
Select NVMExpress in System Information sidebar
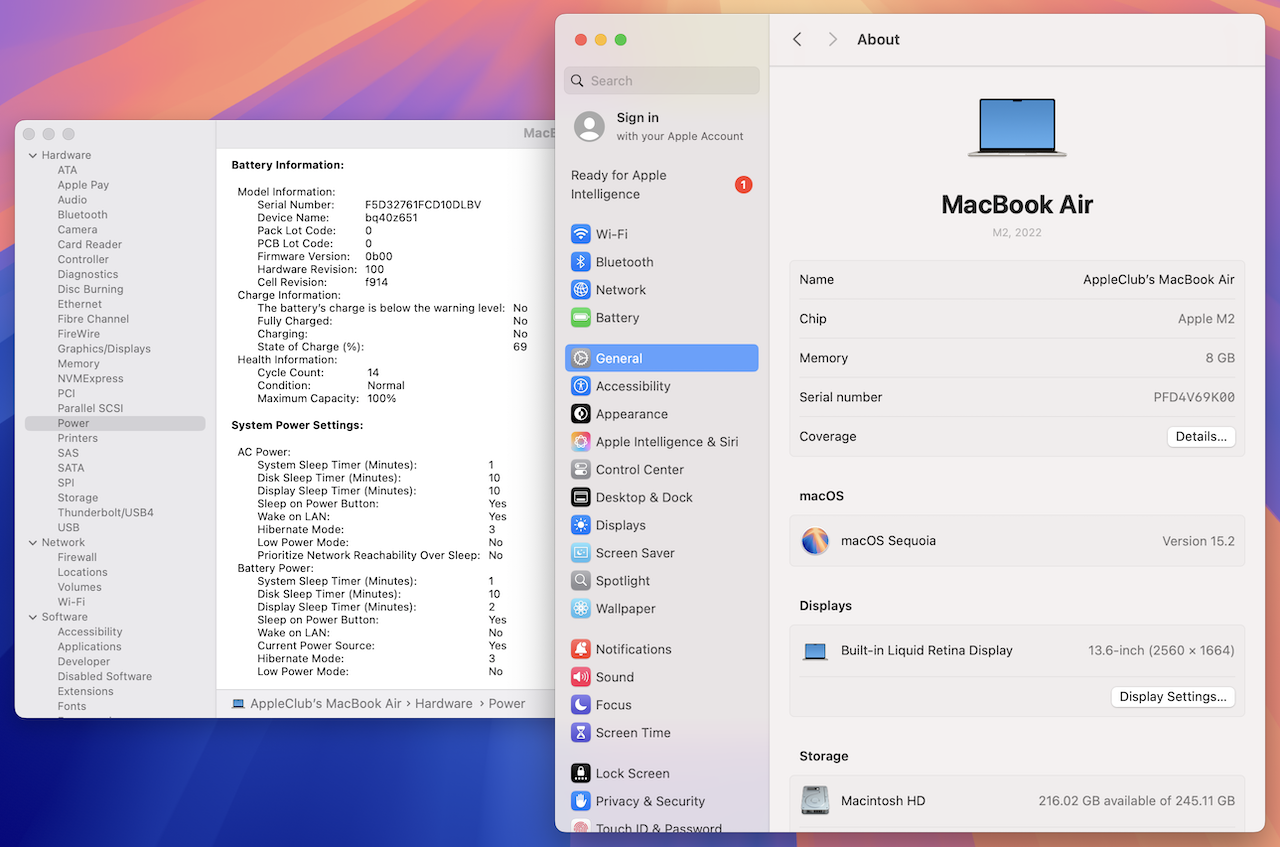point(90,379)
